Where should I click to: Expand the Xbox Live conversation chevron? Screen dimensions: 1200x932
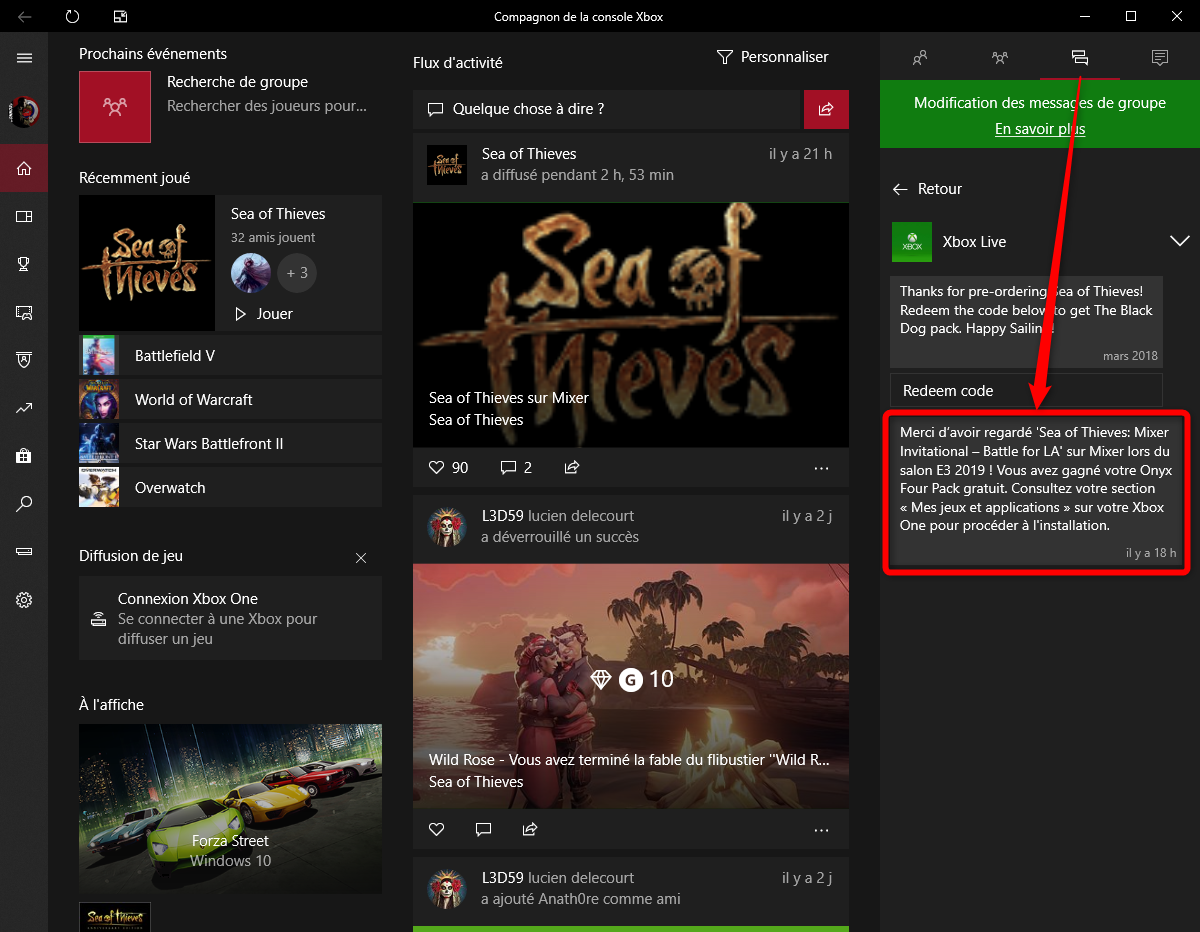click(x=1179, y=241)
